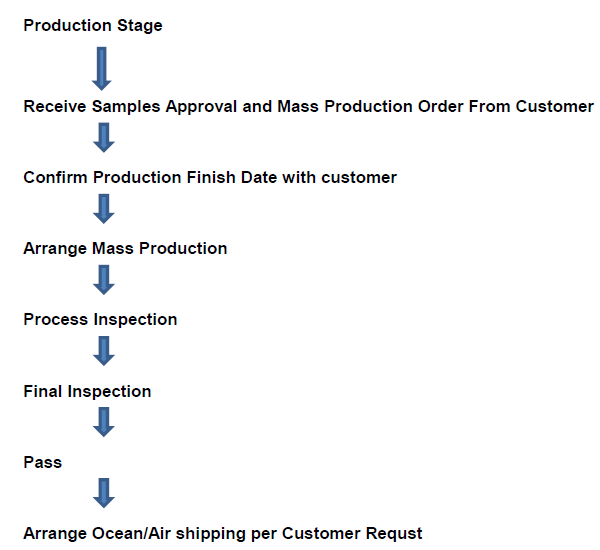Select the arrow directly above Process Inspection

point(103,279)
